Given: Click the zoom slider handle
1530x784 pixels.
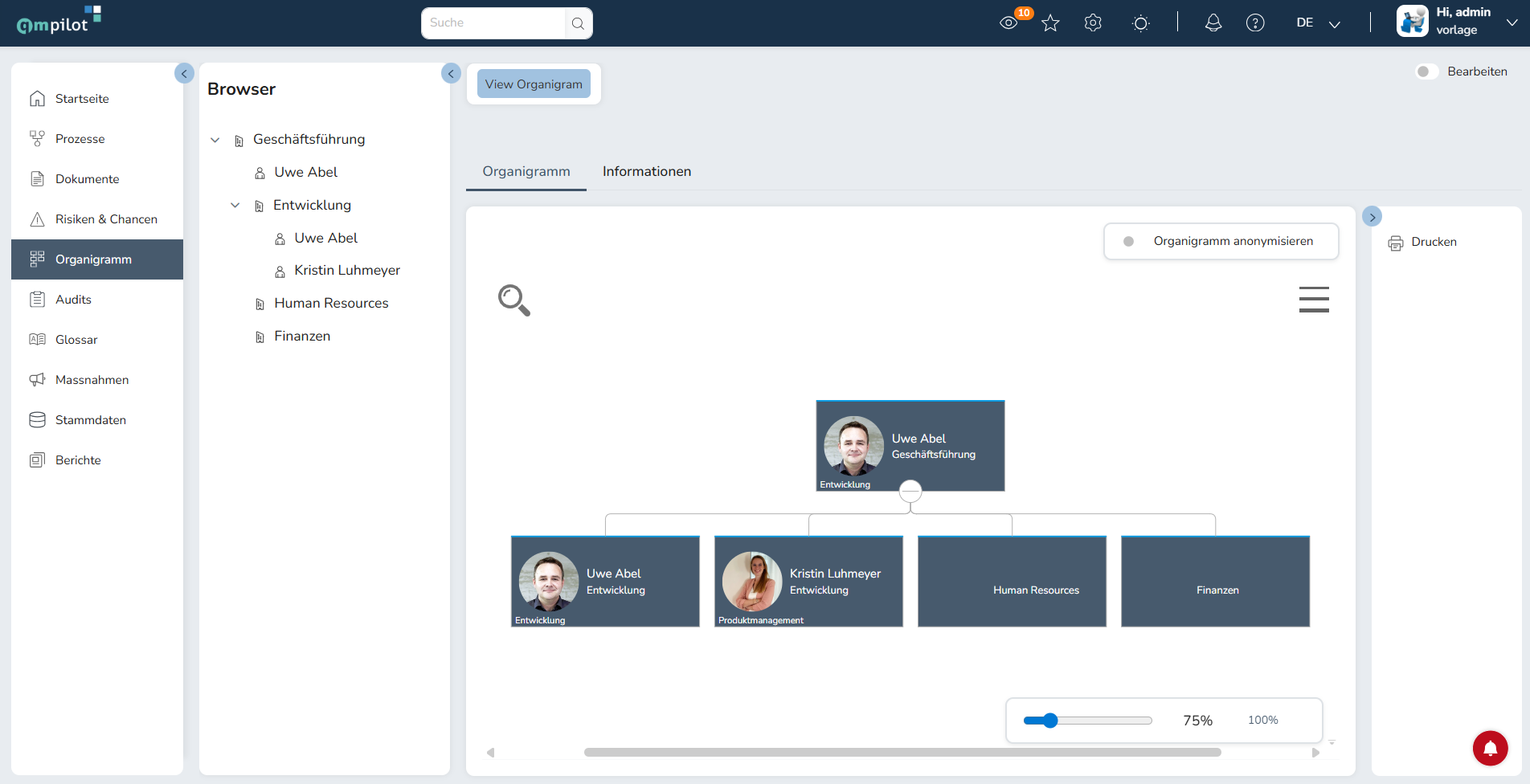Looking at the screenshot, I should click(1050, 721).
